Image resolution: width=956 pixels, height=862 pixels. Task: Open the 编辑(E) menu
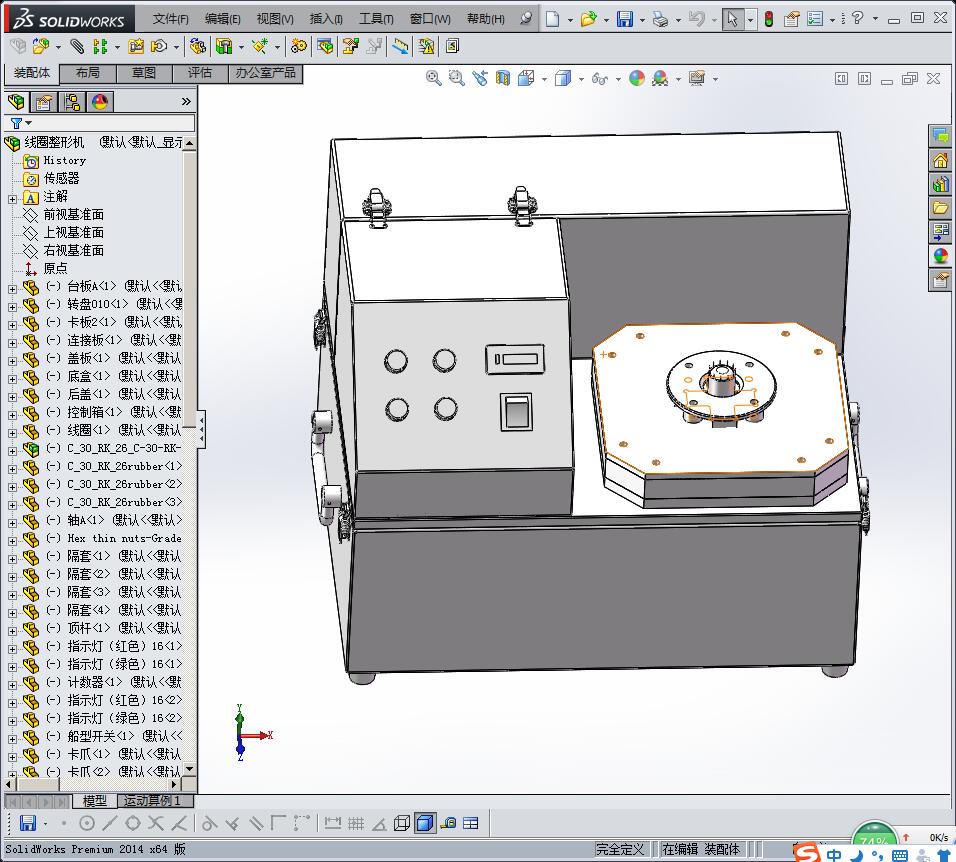tap(223, 19)
